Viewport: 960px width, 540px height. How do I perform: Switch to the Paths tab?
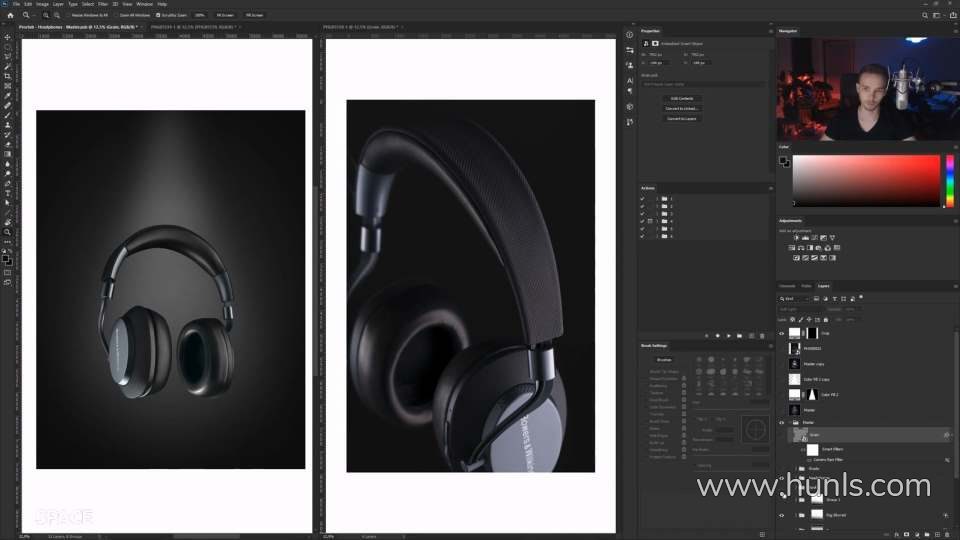(x=807, y=286)
